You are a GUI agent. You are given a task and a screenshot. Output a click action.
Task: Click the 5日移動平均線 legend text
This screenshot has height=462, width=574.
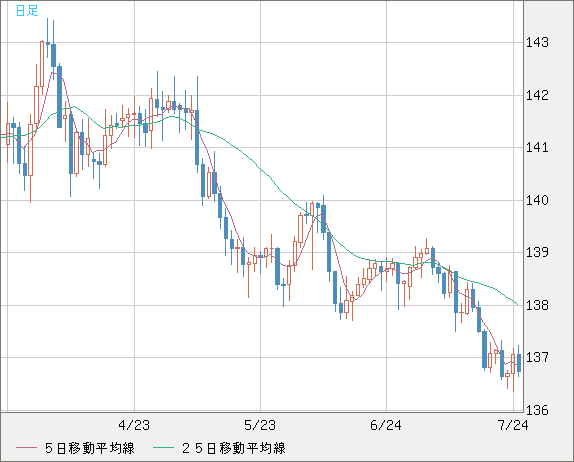(x=90, y=448)
